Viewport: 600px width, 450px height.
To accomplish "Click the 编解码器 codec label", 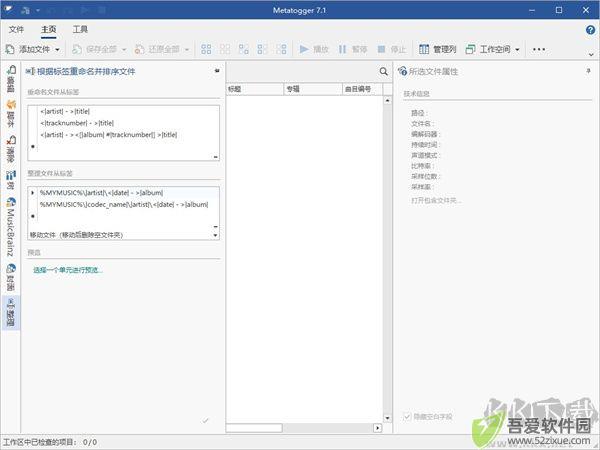I will (426, 134).
